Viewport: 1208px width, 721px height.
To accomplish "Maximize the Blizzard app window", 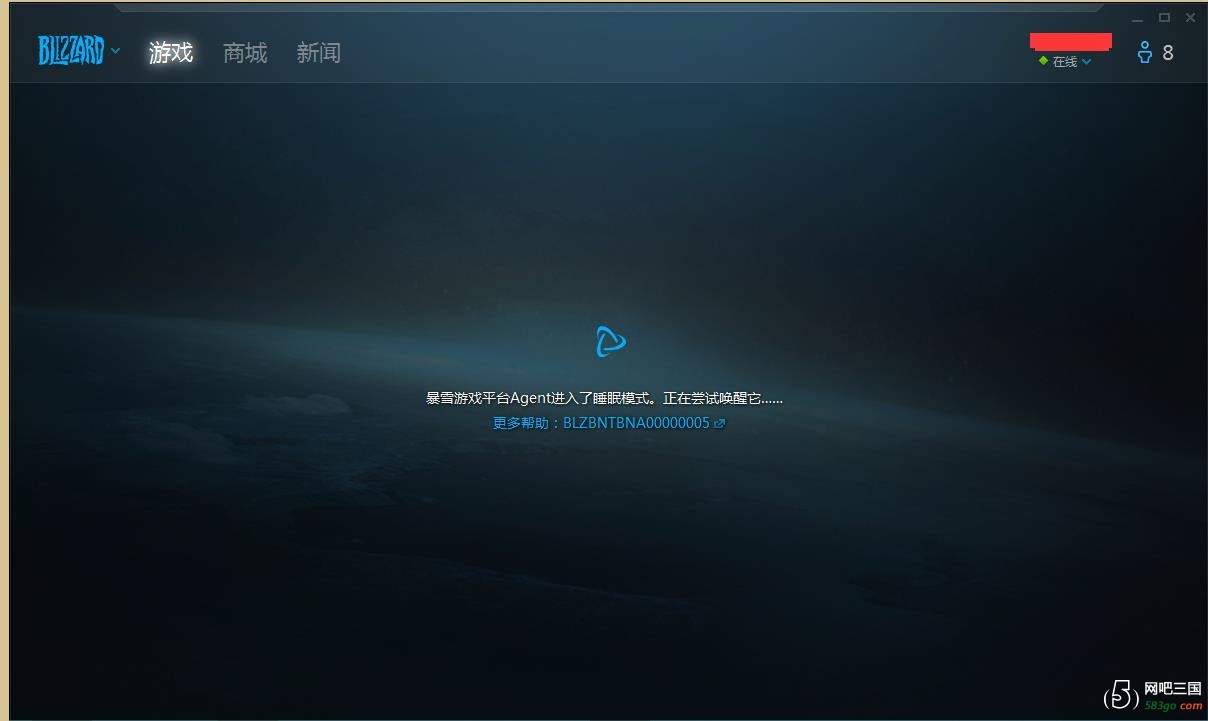I will click(1164, 18).
